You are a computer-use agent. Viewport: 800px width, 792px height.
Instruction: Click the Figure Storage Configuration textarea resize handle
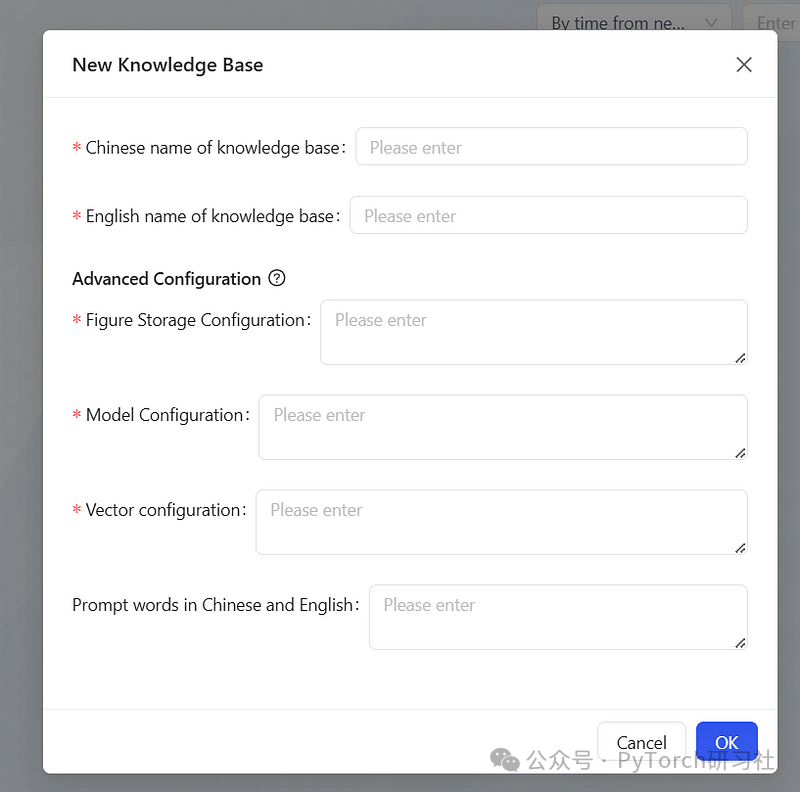pos(740,358)
